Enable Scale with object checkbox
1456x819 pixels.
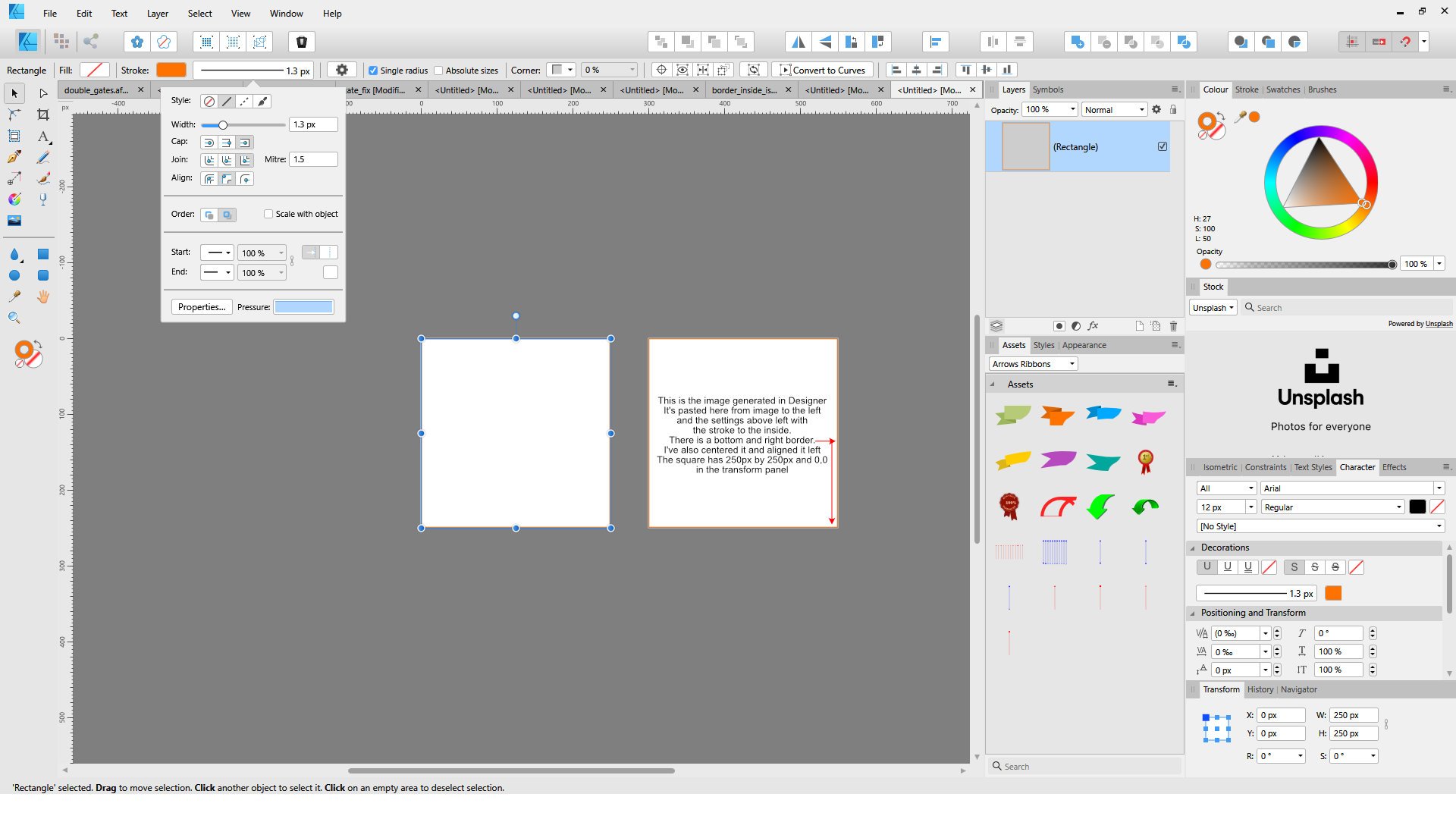[x=268, y=214]
